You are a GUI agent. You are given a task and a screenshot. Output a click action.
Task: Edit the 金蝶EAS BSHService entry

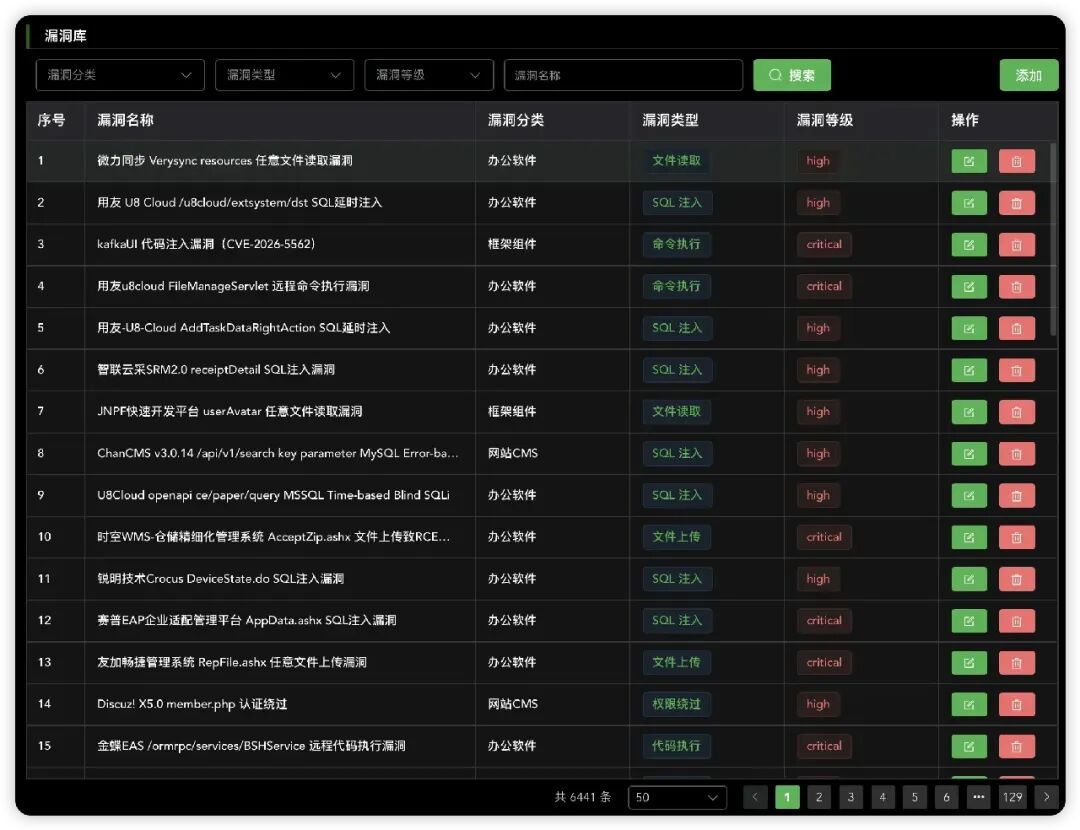968,746
